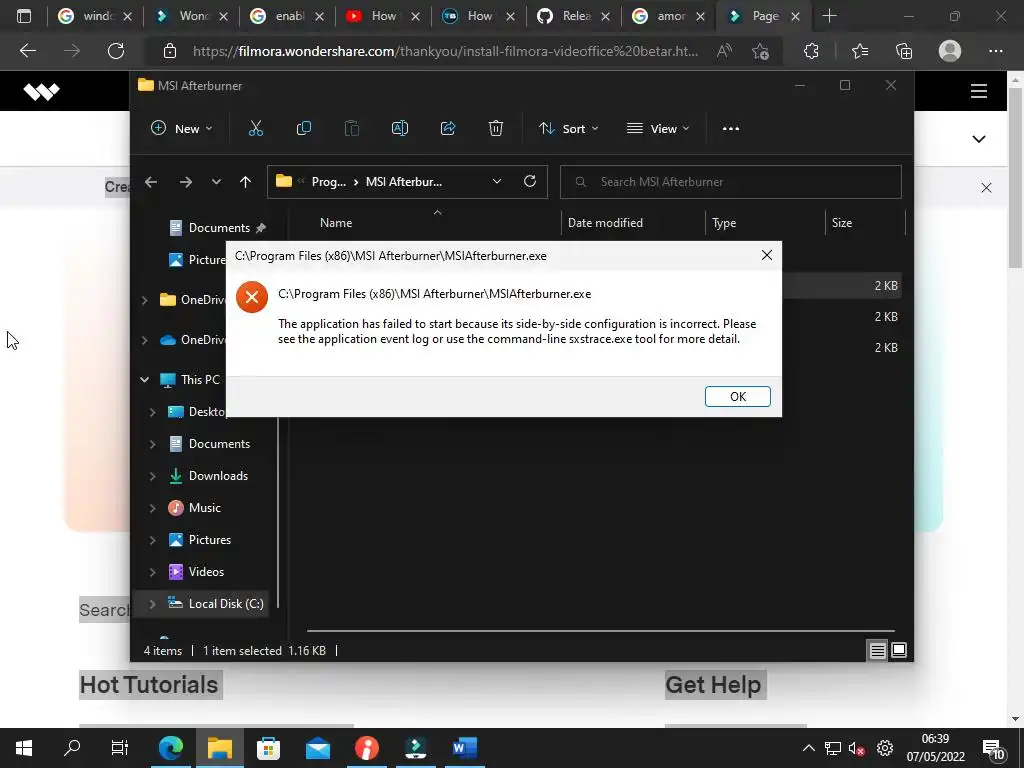Collapse the This PC tree node
This screenshot has width=1024, height=768.
tap(144, 379)
